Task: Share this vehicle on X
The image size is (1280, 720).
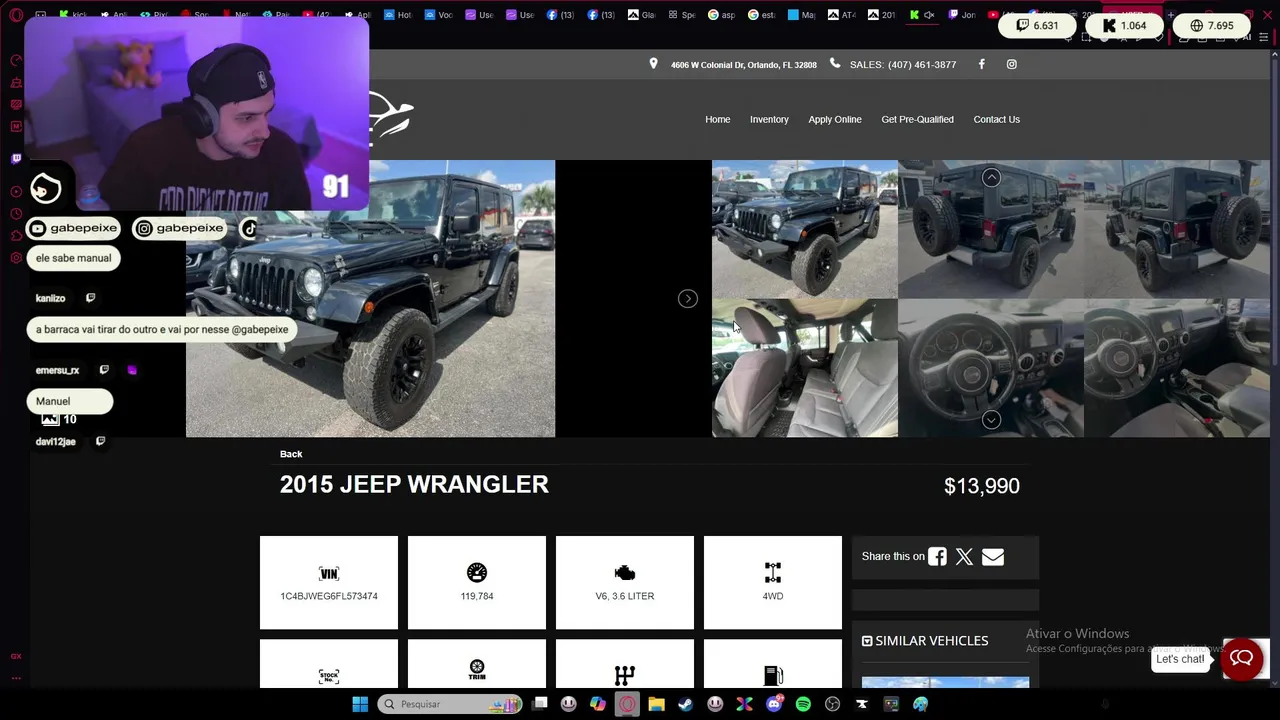Action: click(964, 557)
